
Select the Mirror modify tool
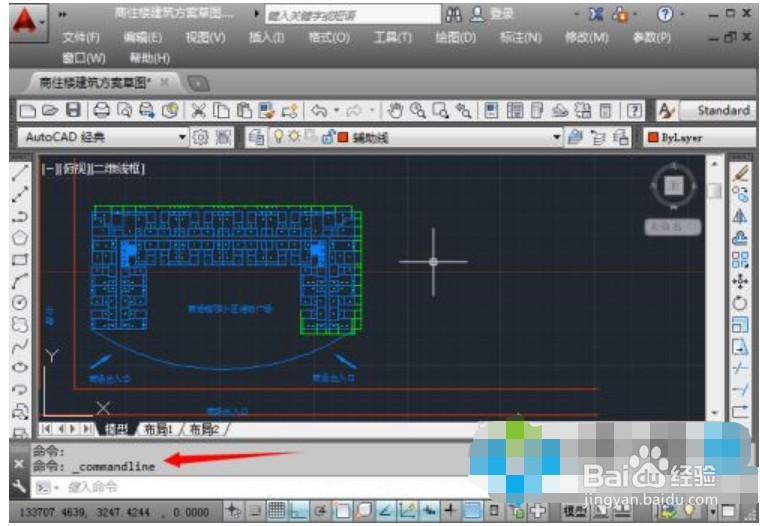pyautogui.click(x=740, y=216)
